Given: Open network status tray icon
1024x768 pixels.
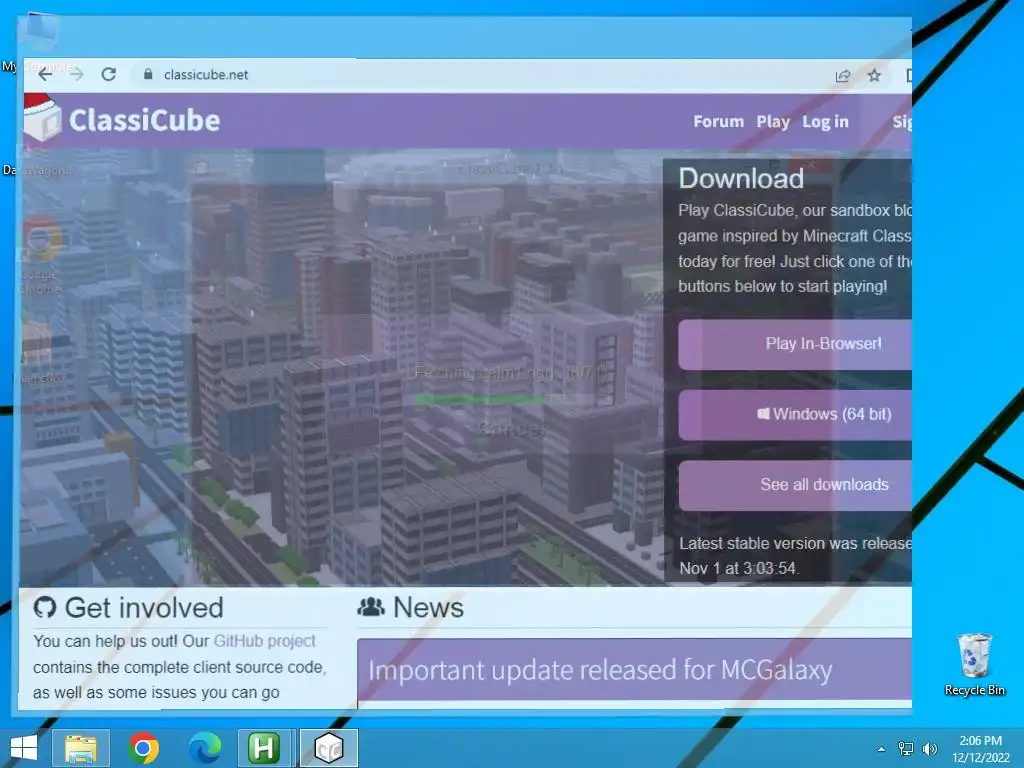Looking at the screenshot, I should click(906, 749).
